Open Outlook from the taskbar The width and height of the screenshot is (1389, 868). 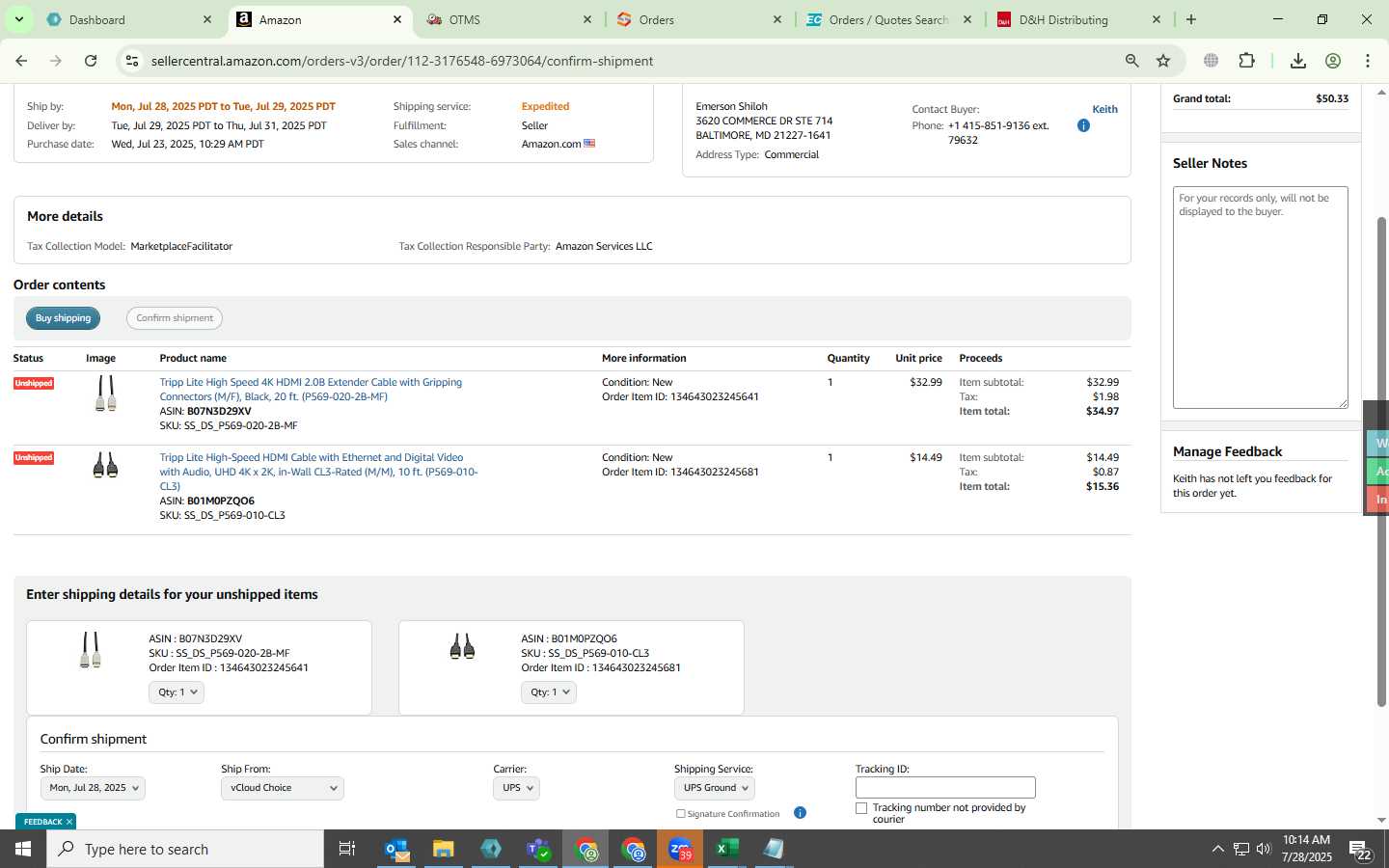tap(397, 849)
